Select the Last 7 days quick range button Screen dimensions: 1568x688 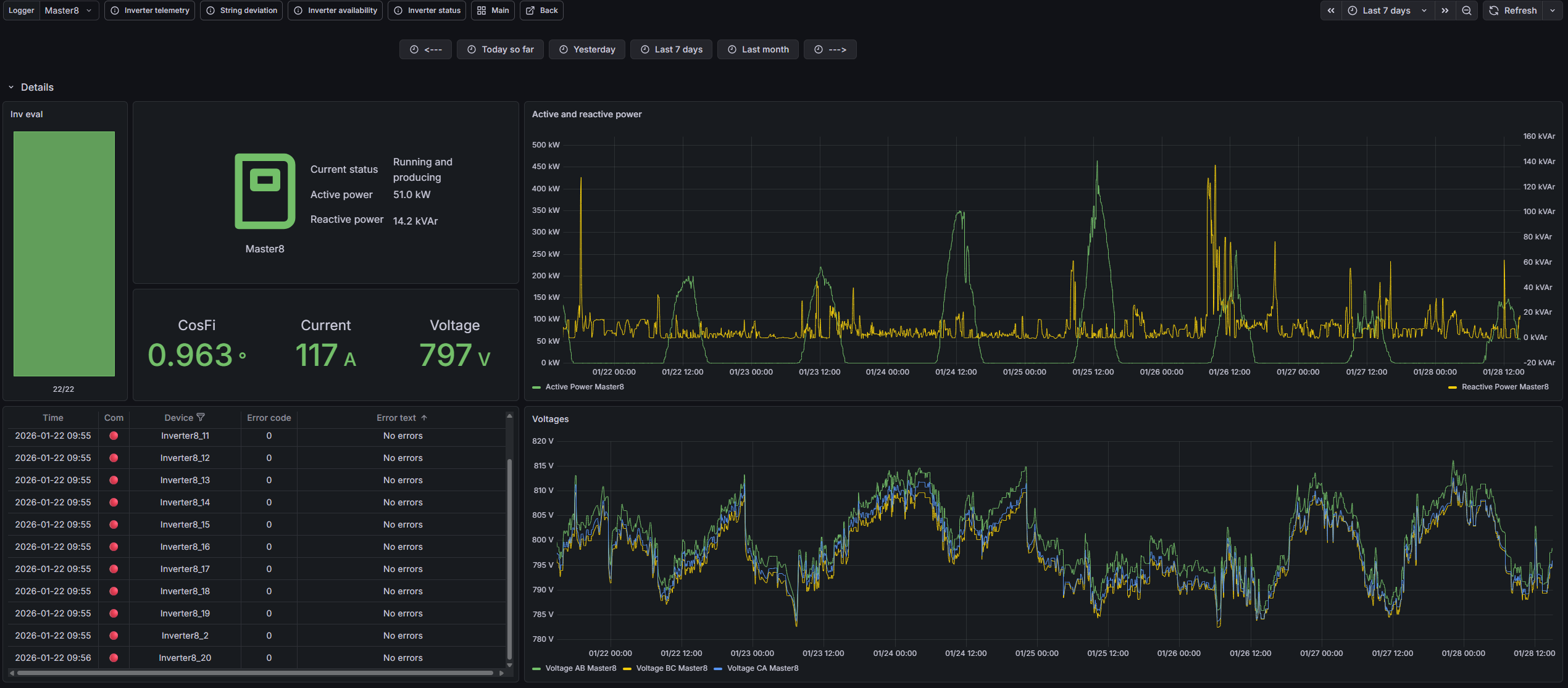tap(671, 49)
